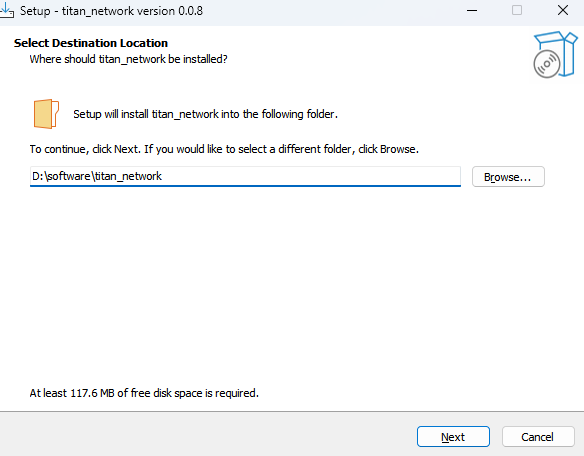584x456 pixels.
Task: Close the titan_network Setup window
Action: tap(563, 10)
